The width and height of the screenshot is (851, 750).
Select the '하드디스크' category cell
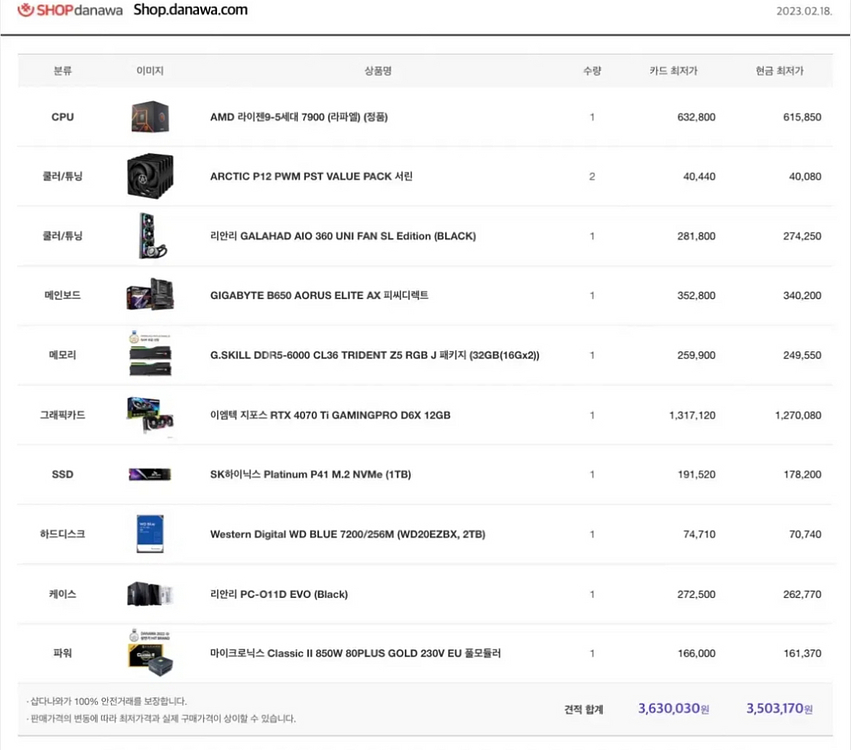point(62,534)
